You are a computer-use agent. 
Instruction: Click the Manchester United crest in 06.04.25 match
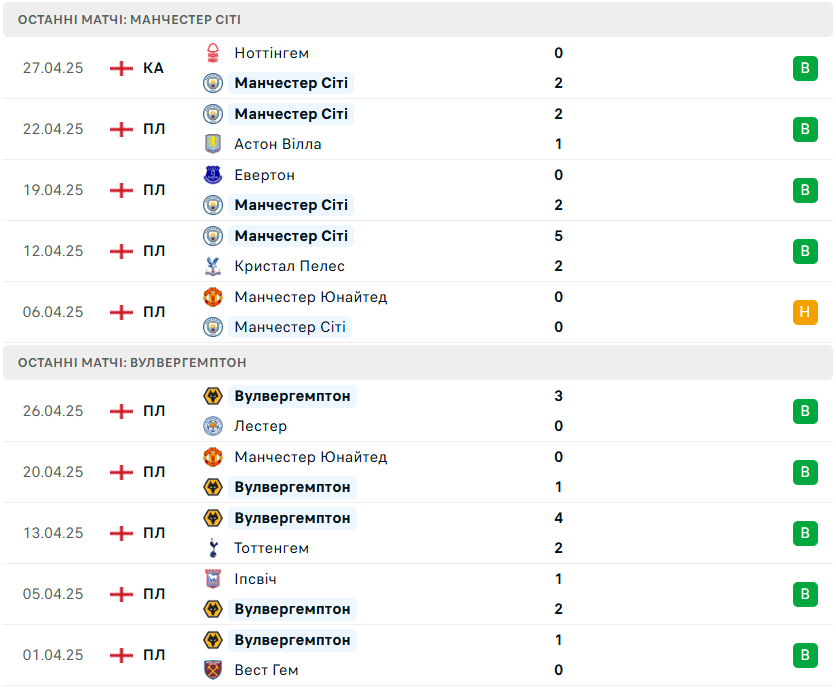coord(213,297)
